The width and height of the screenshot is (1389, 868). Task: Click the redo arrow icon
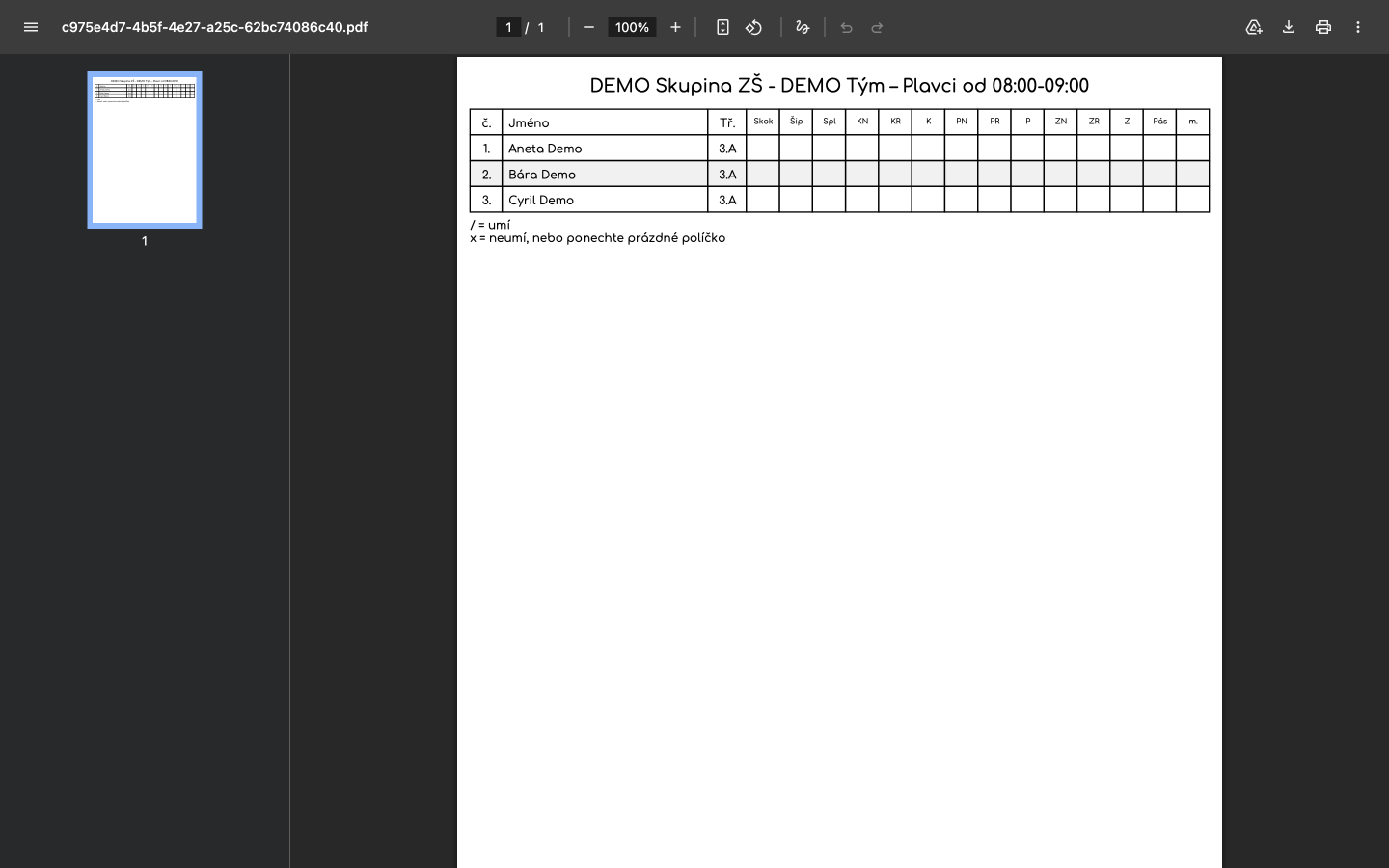(877, 27)
